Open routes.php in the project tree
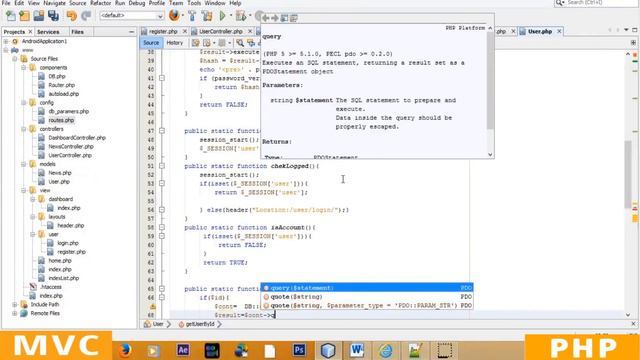640x360 pixels. [x=61, y=120]
